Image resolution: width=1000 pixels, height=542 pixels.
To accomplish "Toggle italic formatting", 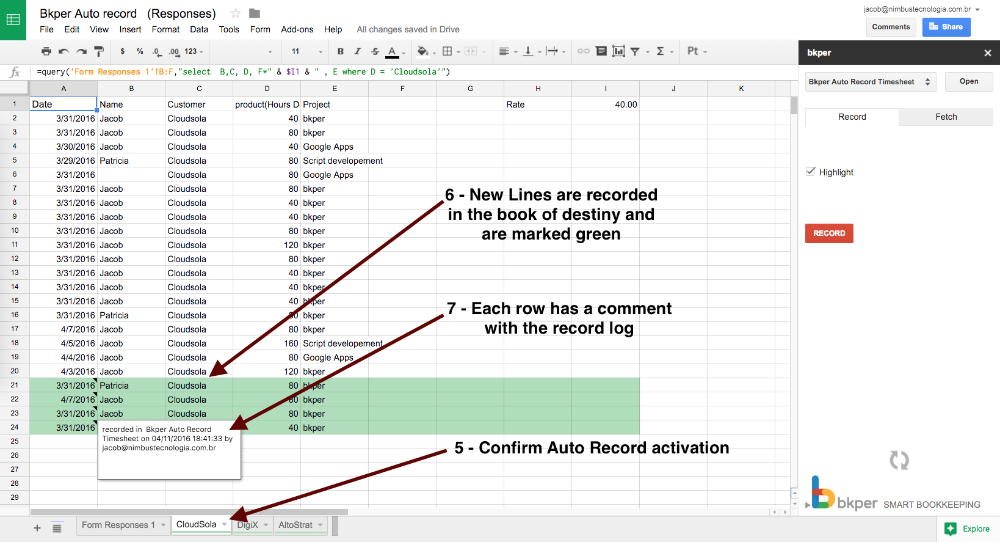I will pyautogui.click(x=357, y=51).
